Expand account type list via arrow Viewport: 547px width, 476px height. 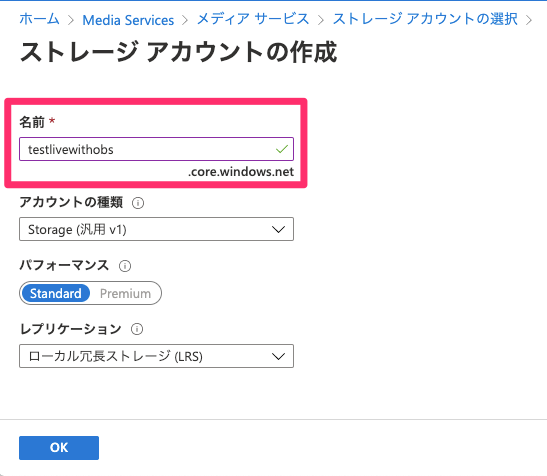[278, 229]
